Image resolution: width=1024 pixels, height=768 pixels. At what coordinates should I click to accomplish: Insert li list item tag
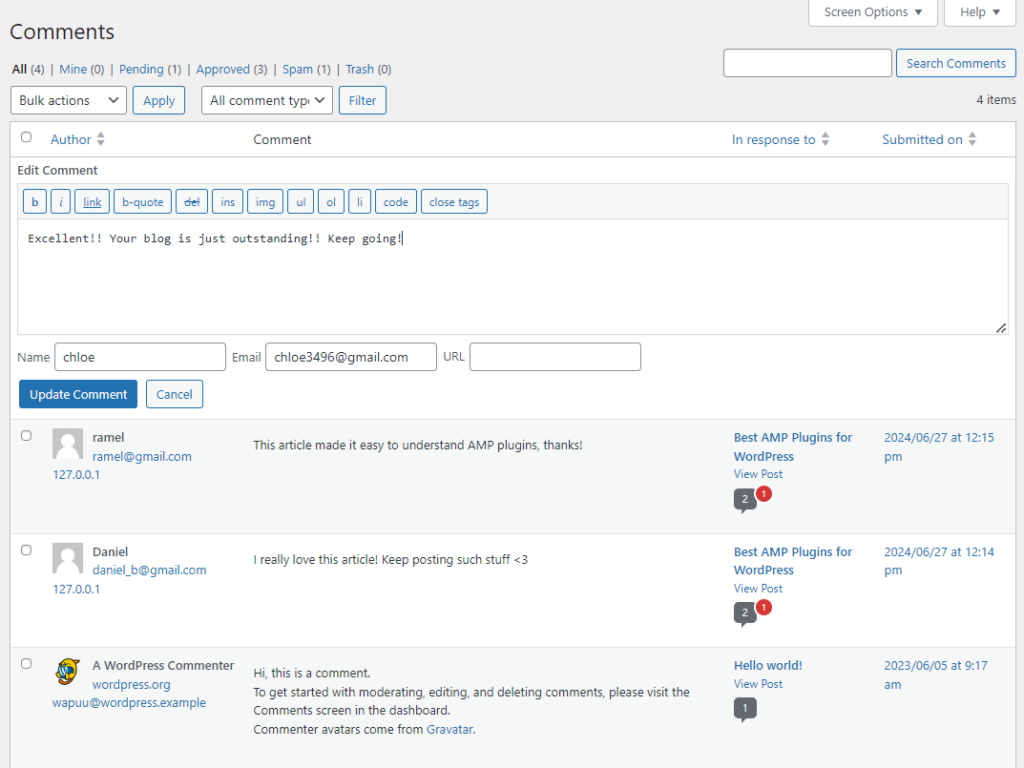coord(360,202)
